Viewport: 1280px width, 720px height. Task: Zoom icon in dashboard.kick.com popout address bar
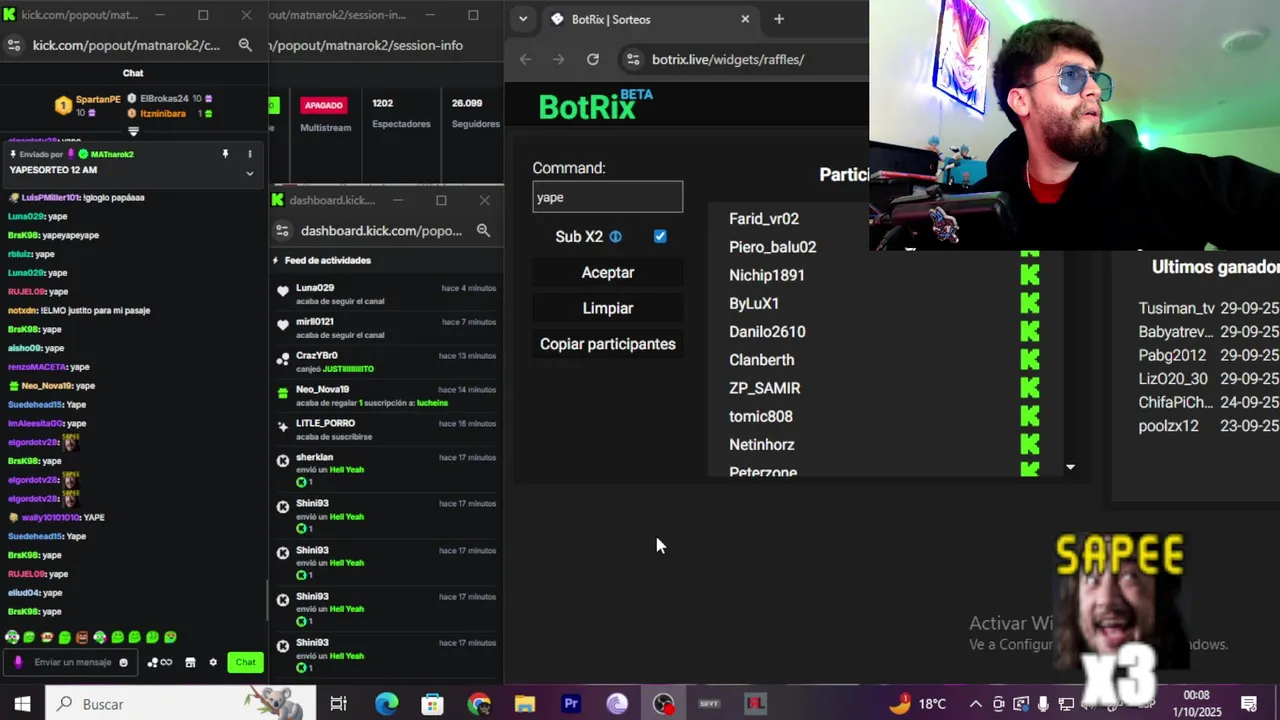(483, 231)
